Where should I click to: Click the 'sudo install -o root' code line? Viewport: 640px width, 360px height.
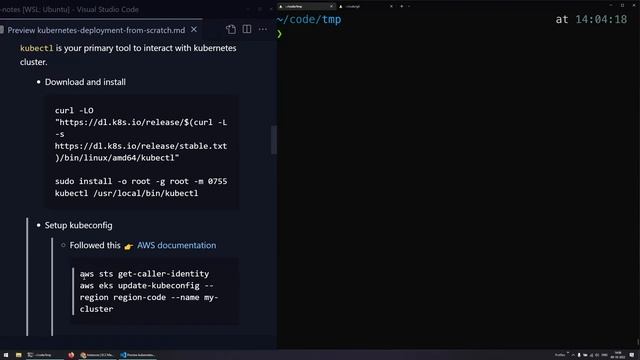tap(141, 181)
